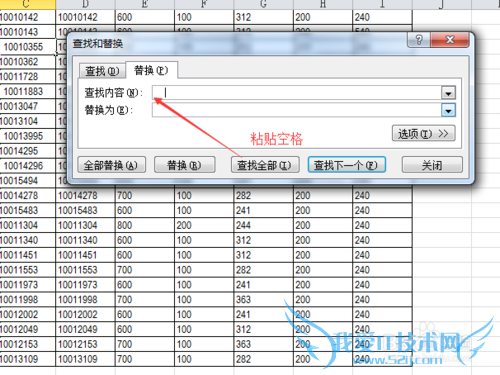Select cell 10013047 in column C
This screenshot has height=375, width=500.
point(28,106)
